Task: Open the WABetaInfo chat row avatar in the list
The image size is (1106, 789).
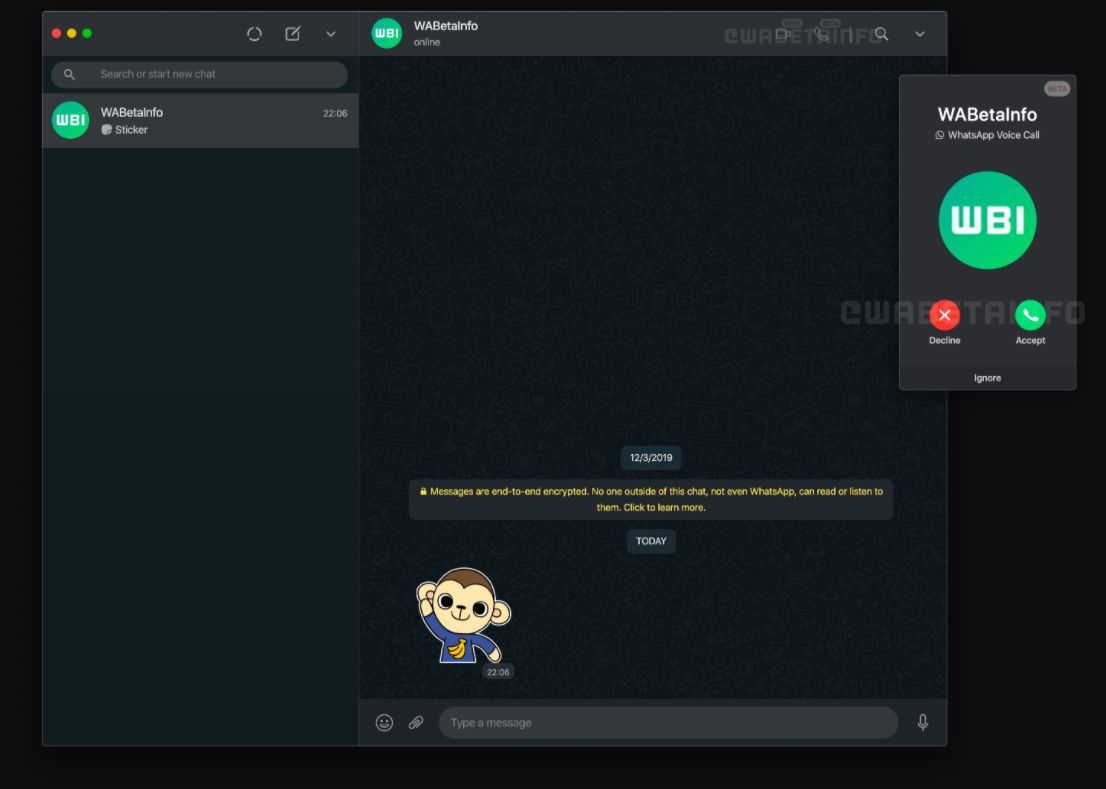Action: (71, 120)
